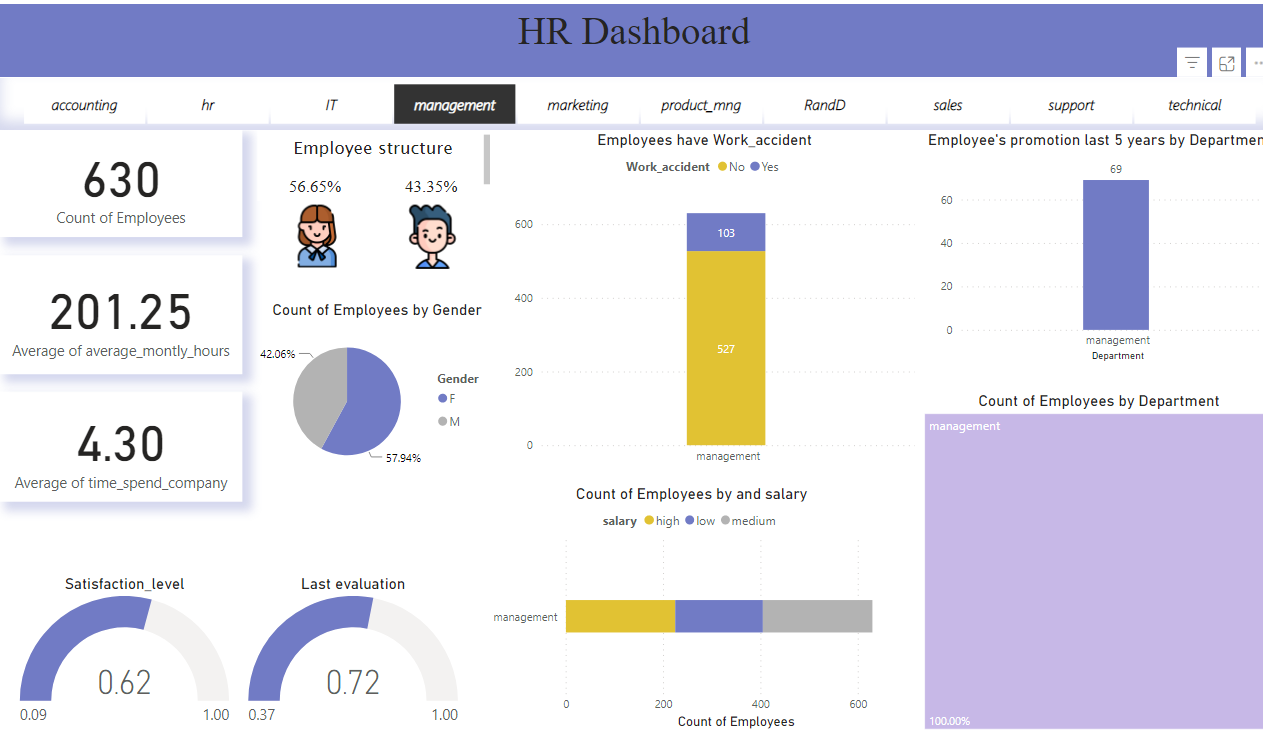Switch to the marketing department

pyautogui.click(x=578, y=104)
